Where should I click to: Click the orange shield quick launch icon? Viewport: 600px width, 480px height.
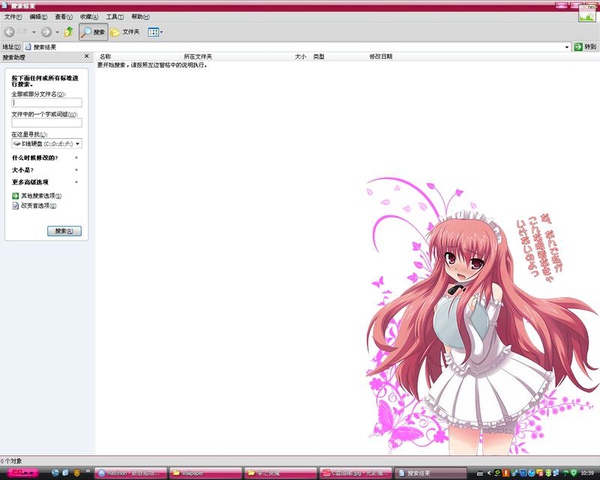(x=77, y=473)
